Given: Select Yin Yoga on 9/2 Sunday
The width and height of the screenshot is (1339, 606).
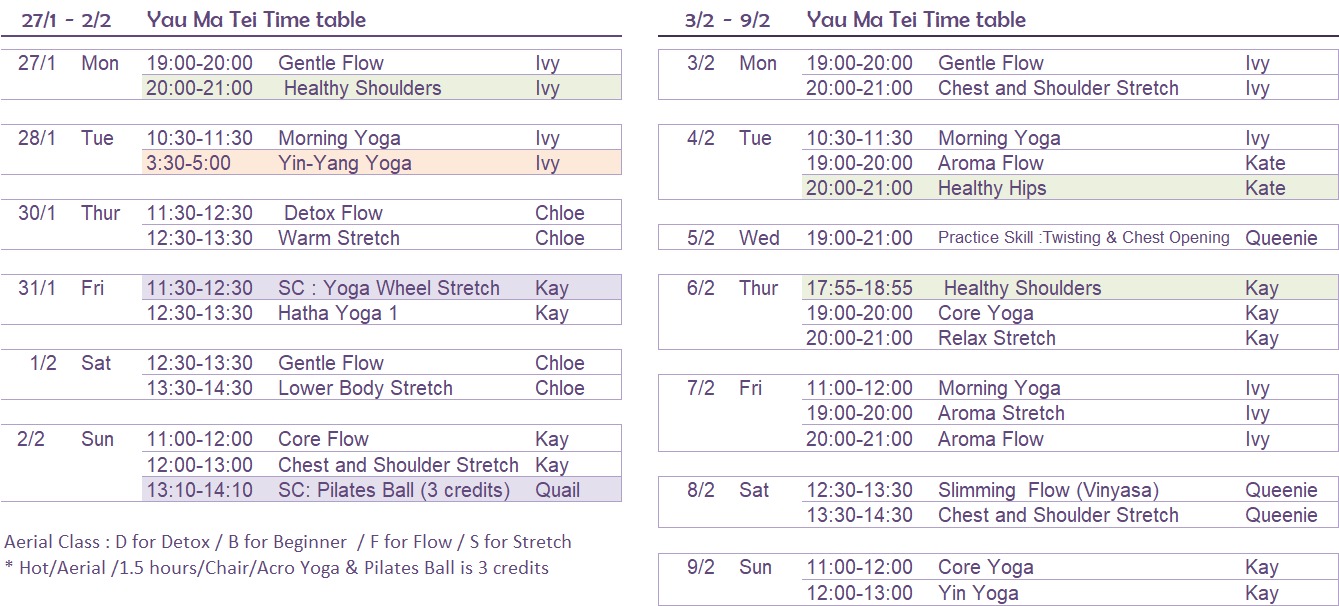Looking at the screenshot, I should (x=978, y=593).
